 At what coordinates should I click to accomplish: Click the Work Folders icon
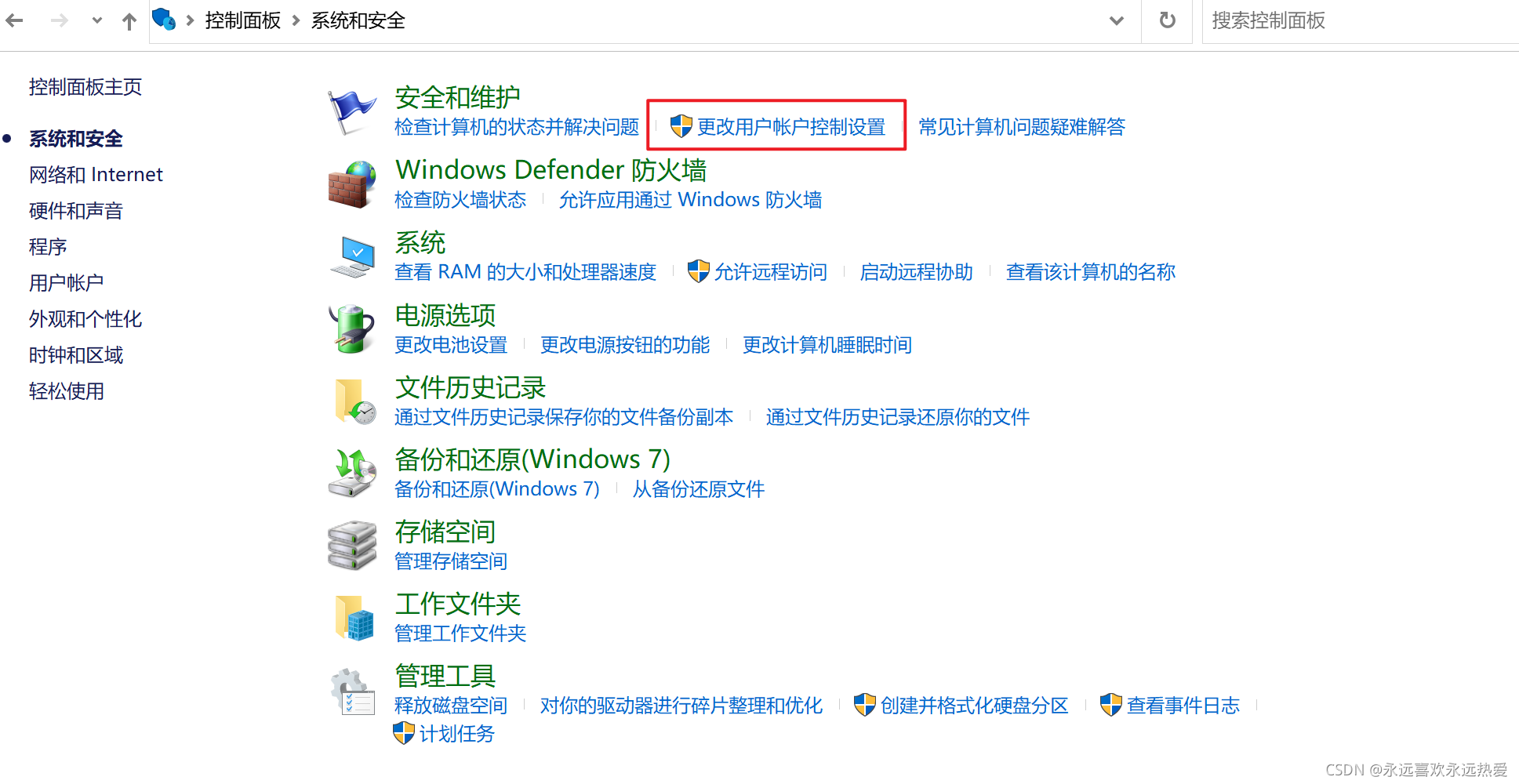click(354, 618)
